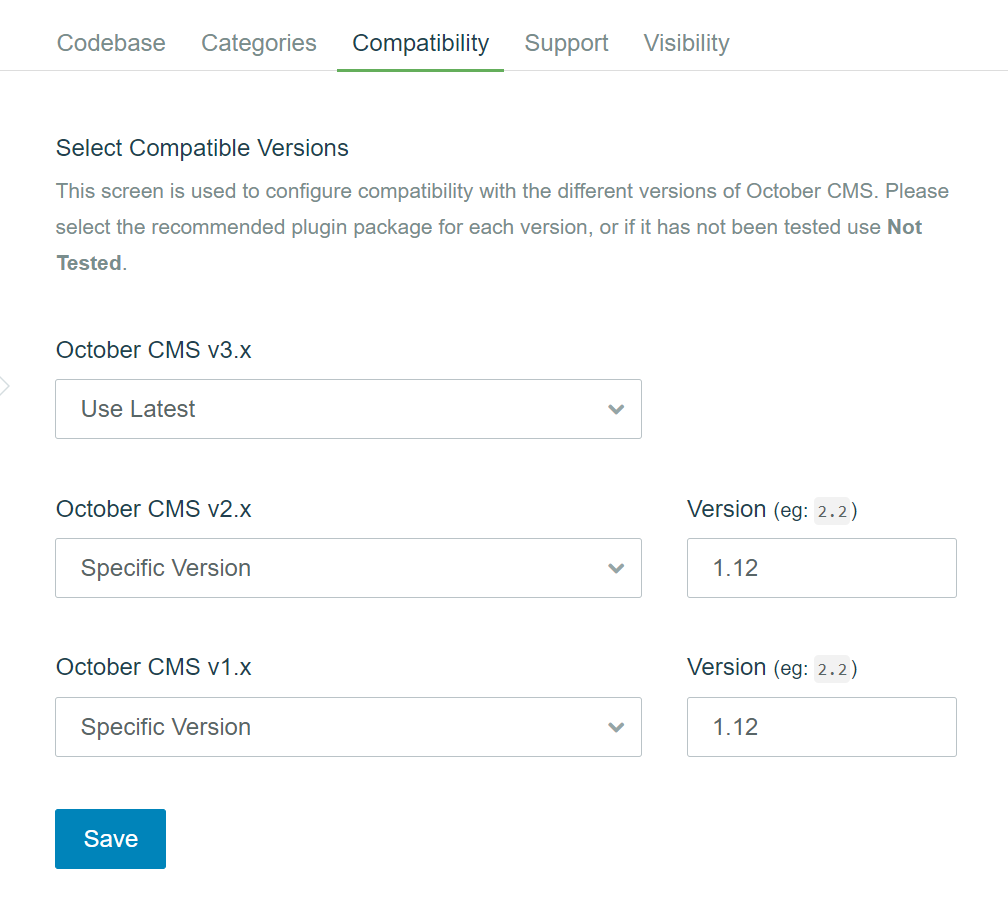Open the October CMS v2.x Specific Version dropdown

[x=348, y=568]
